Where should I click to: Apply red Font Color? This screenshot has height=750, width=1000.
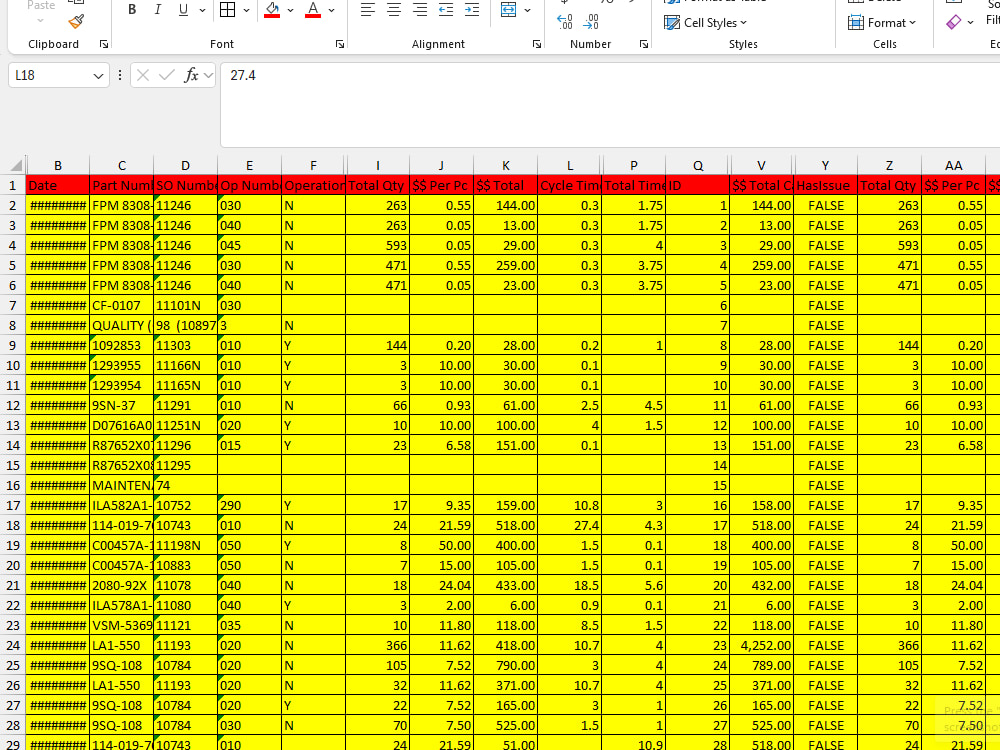(x=312, y=10)
